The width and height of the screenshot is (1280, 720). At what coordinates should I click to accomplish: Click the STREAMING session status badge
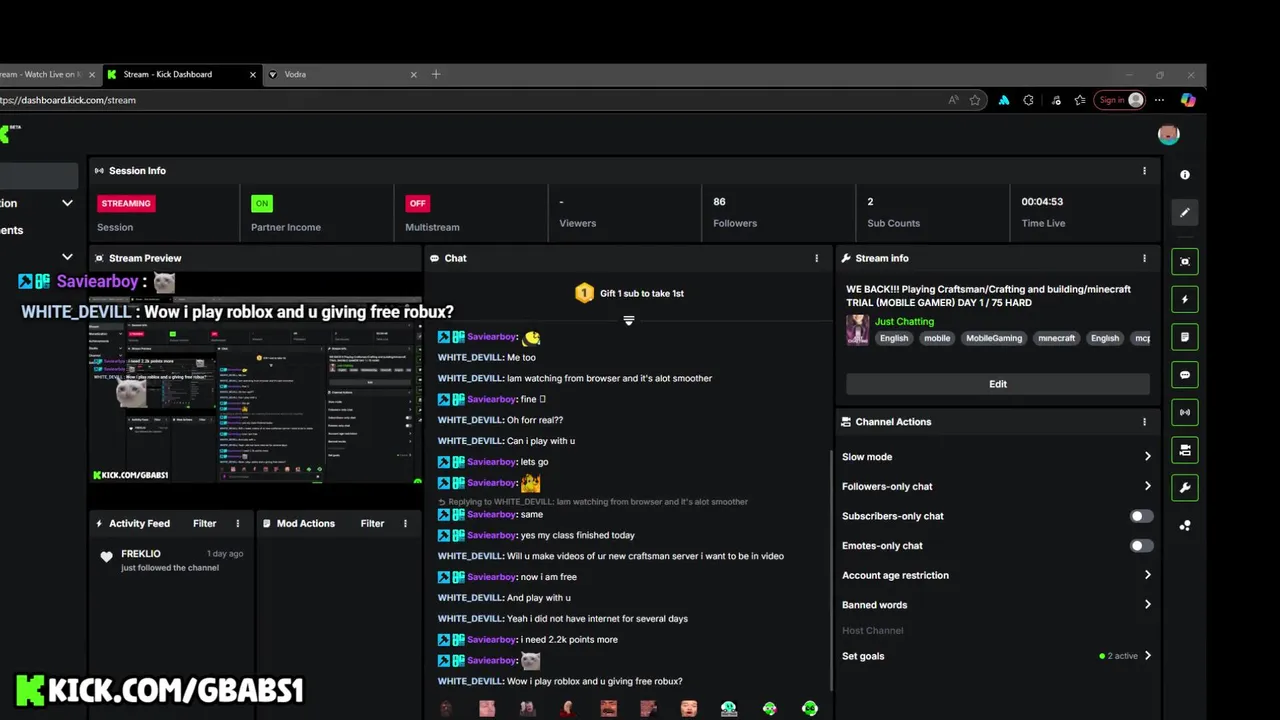click(126, 203)
